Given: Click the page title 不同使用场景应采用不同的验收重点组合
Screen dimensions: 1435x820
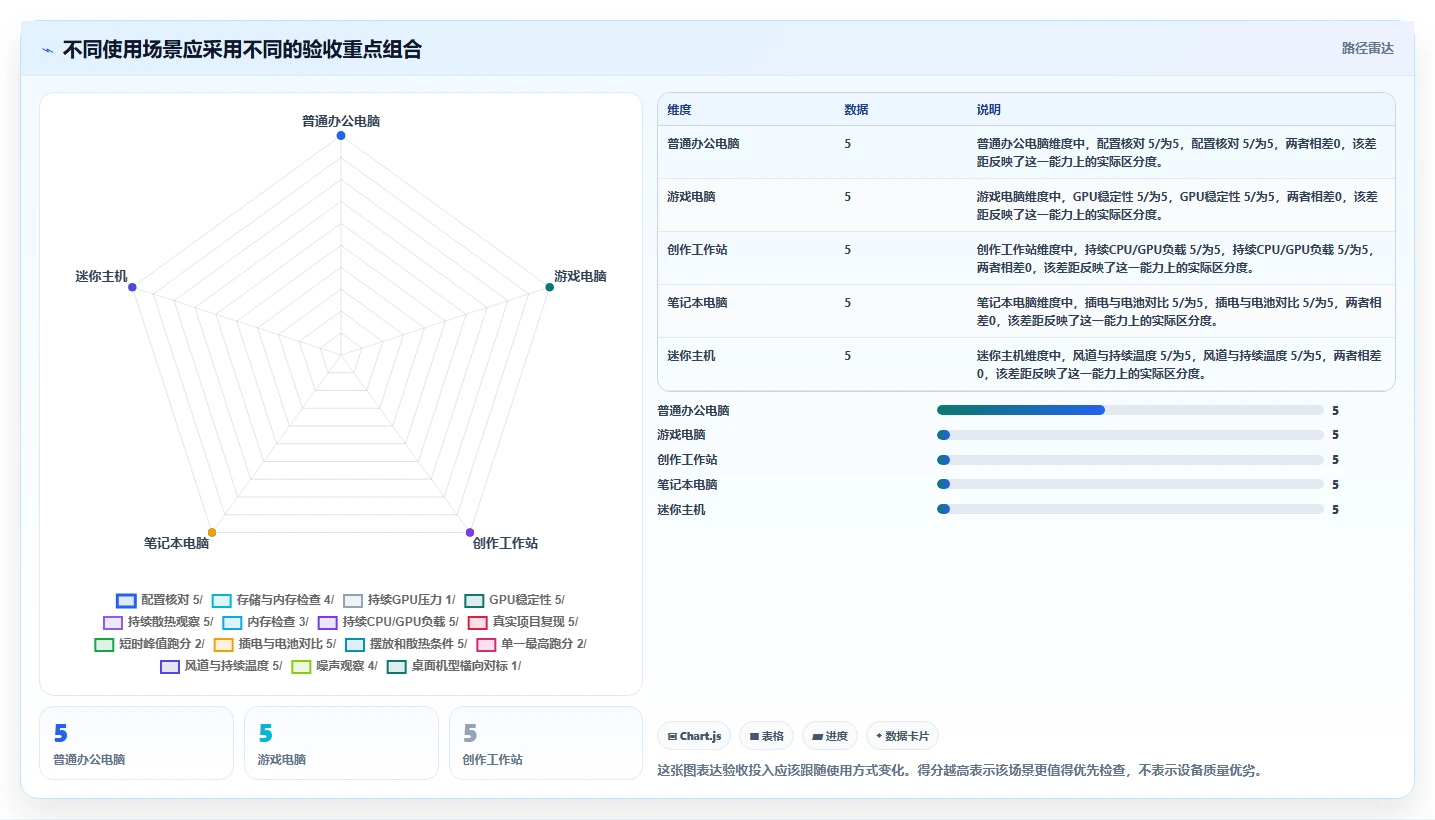Looking at the screenshot, I should tap(242, 50).
